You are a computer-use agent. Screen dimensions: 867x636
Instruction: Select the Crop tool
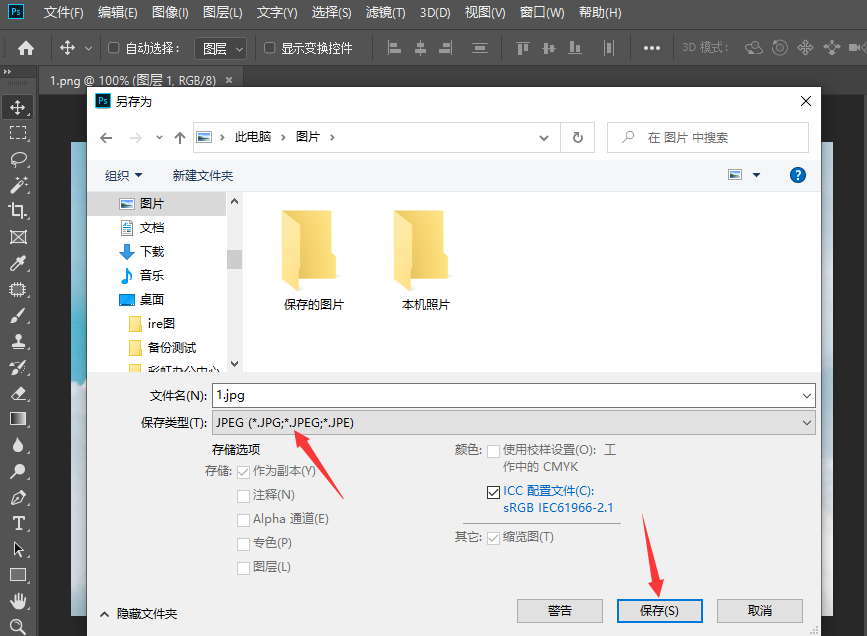18,211
